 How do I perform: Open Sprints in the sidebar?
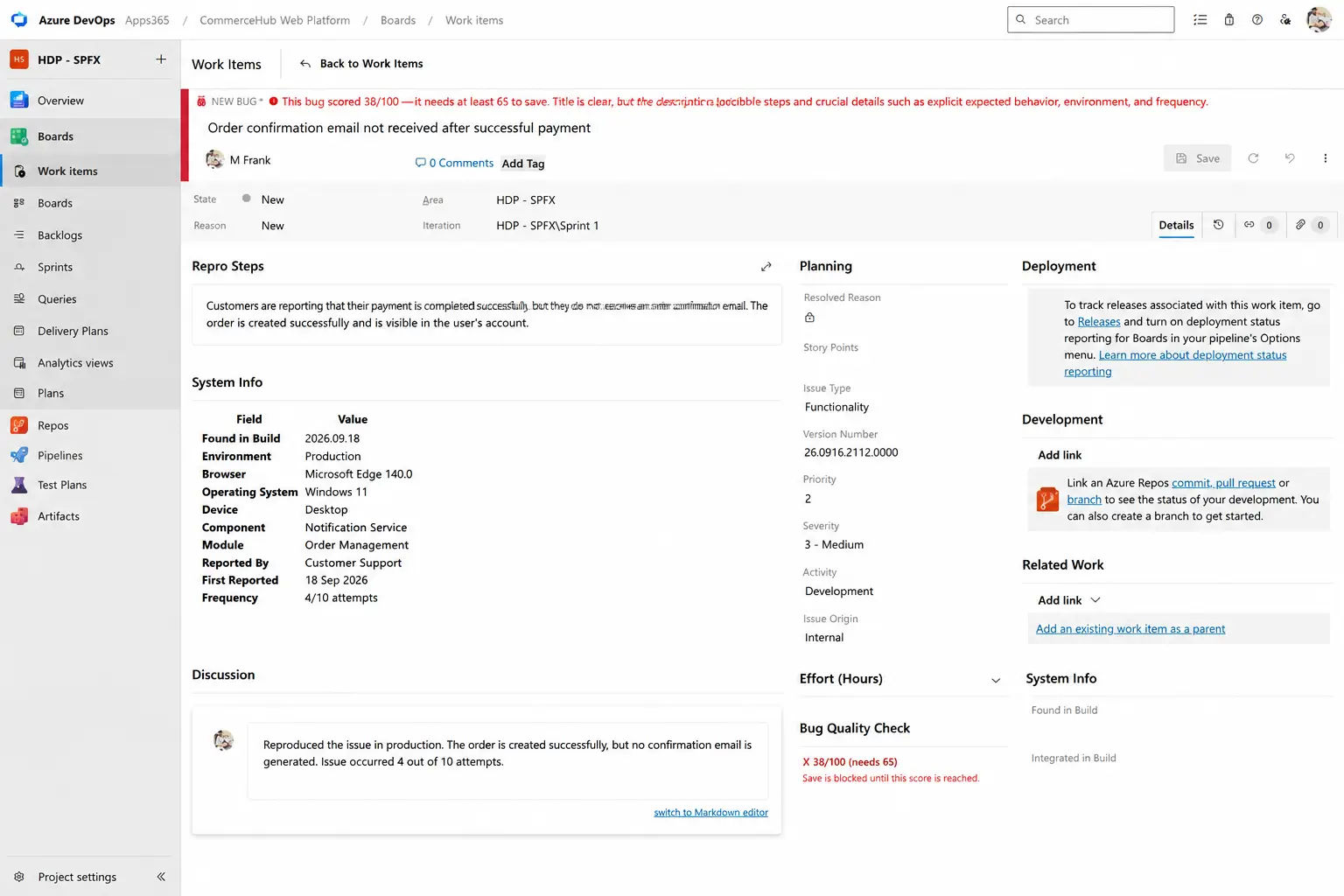tap(90, 267)
